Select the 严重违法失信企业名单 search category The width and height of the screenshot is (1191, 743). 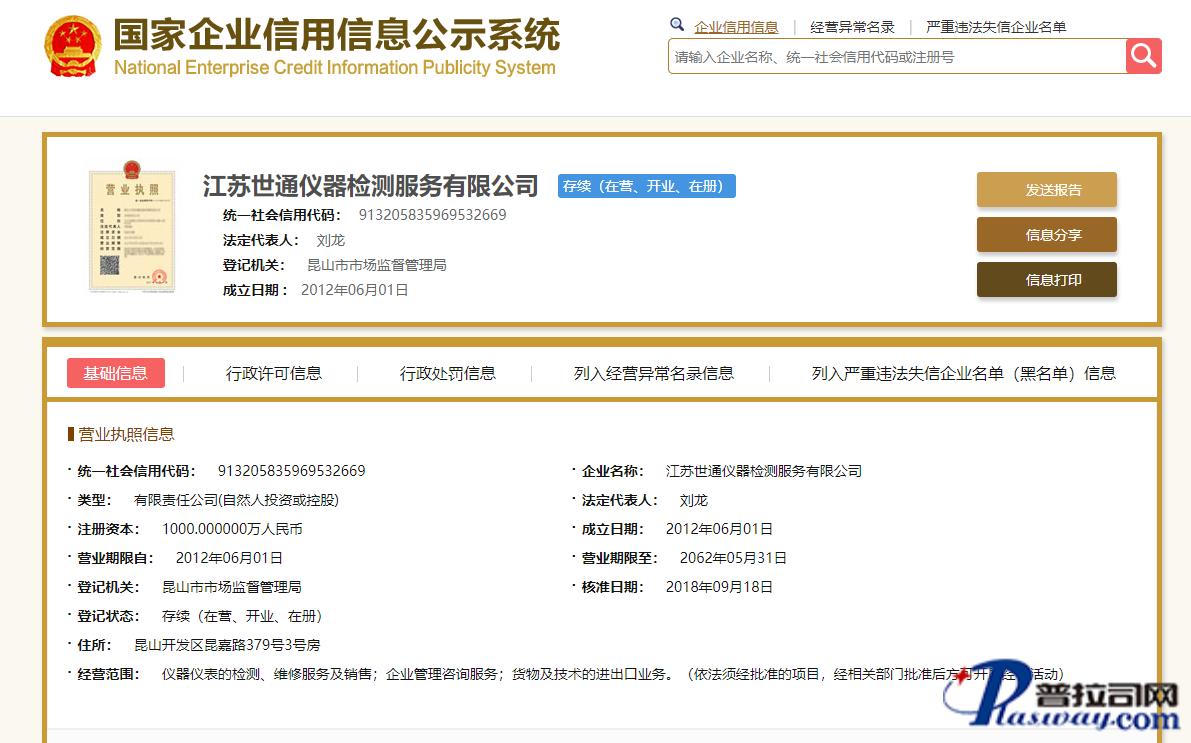tap(996, 27)
